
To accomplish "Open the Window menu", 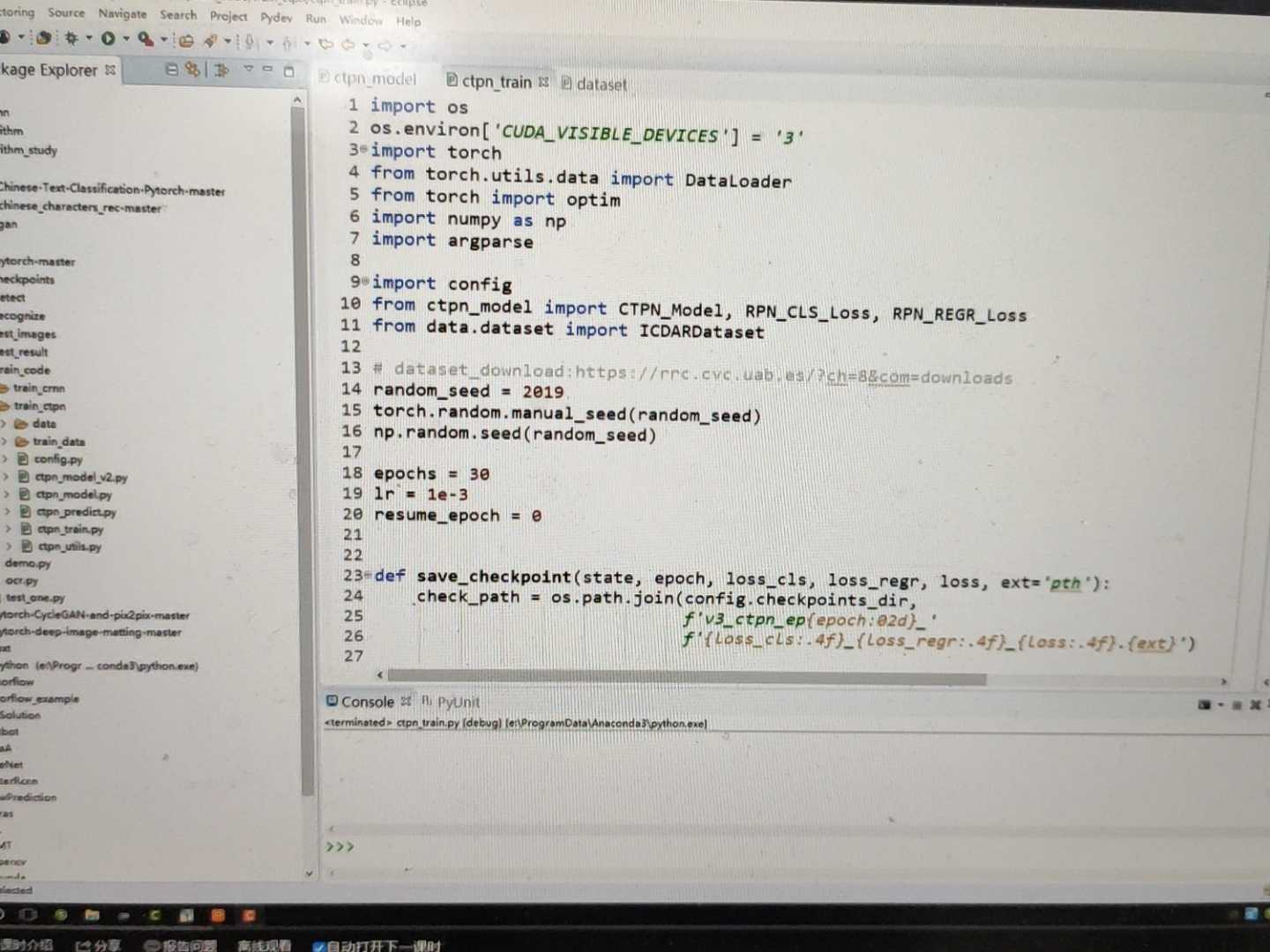I will 361,19.
